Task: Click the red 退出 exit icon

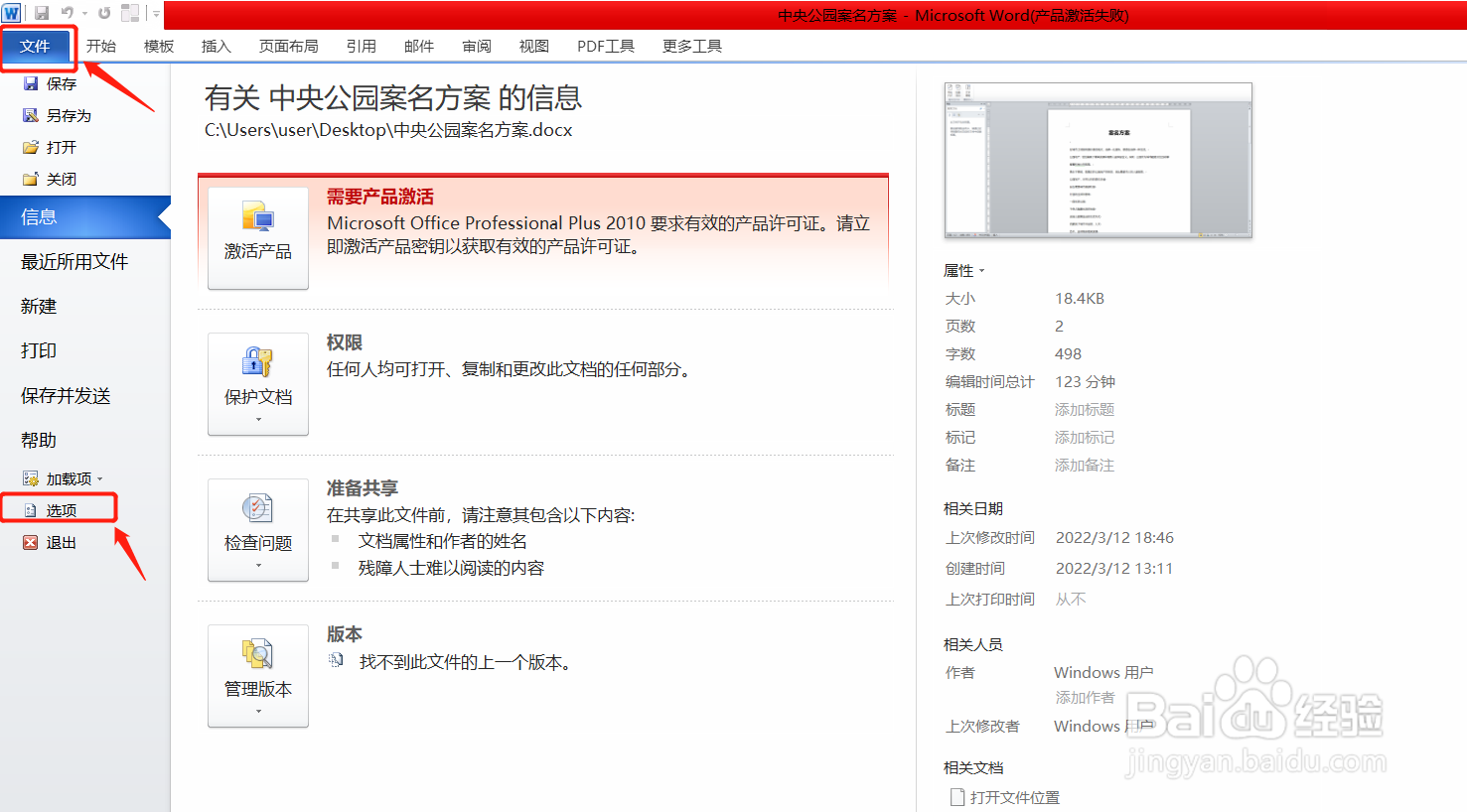Action: click(31, 542)
